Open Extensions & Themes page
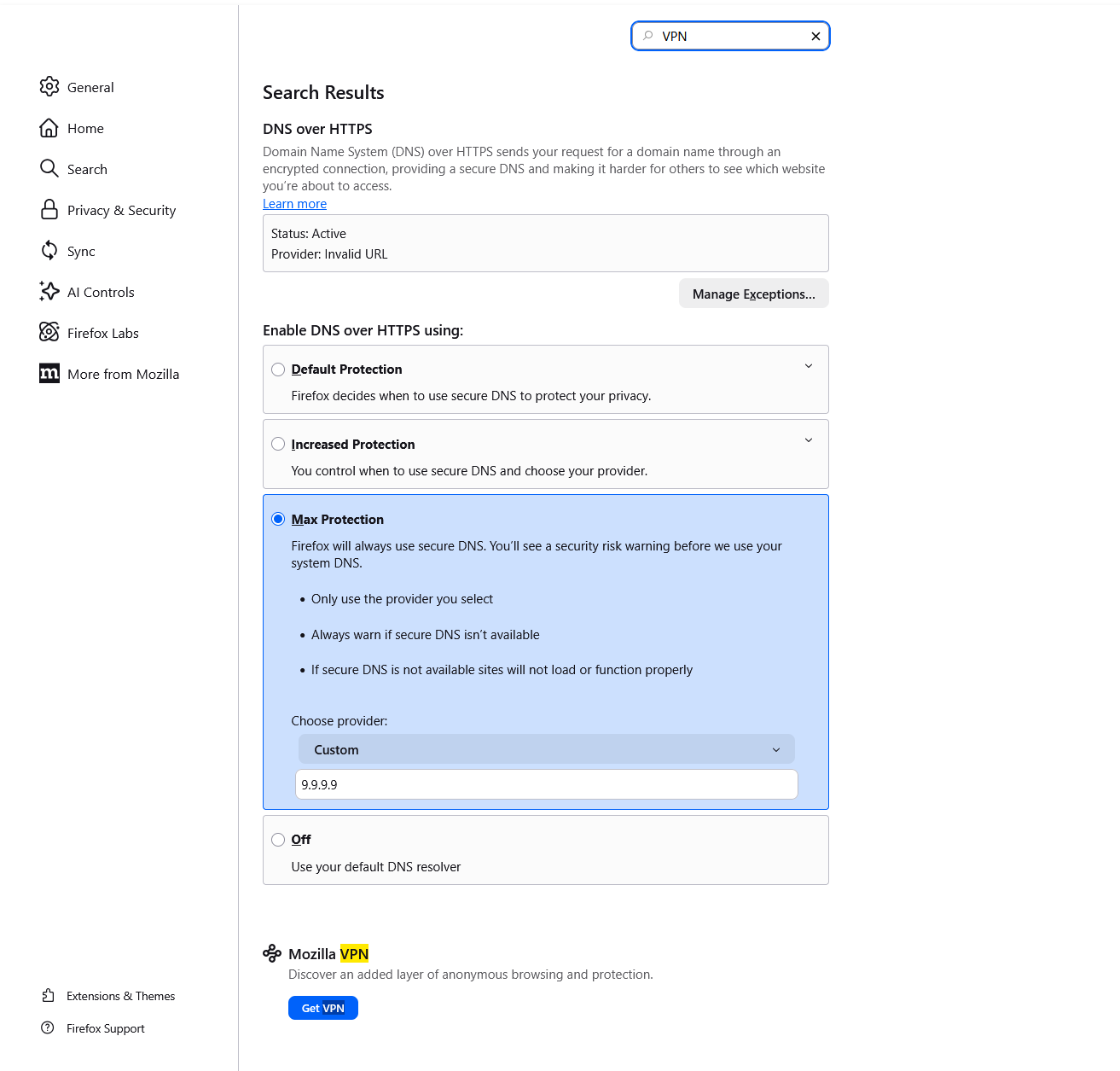Viewport: 1120px width, 1071px height. tap(120, 996)
